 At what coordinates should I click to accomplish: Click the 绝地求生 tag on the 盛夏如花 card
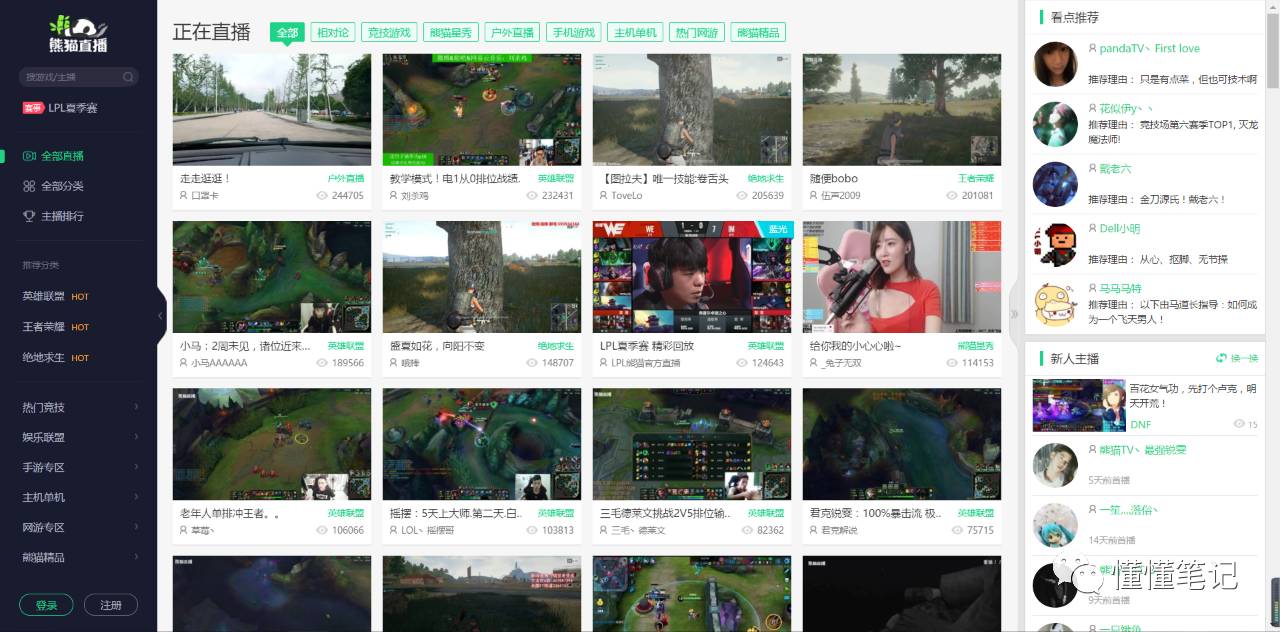pos(556,346)
